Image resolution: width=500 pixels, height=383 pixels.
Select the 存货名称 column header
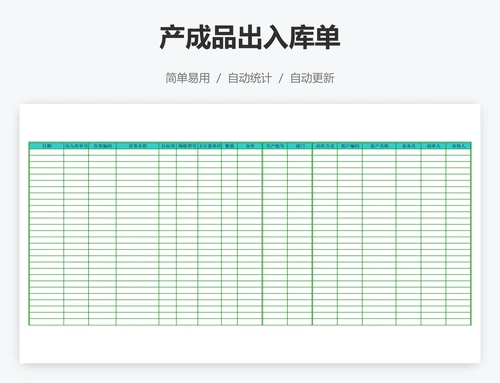[137, 146]
